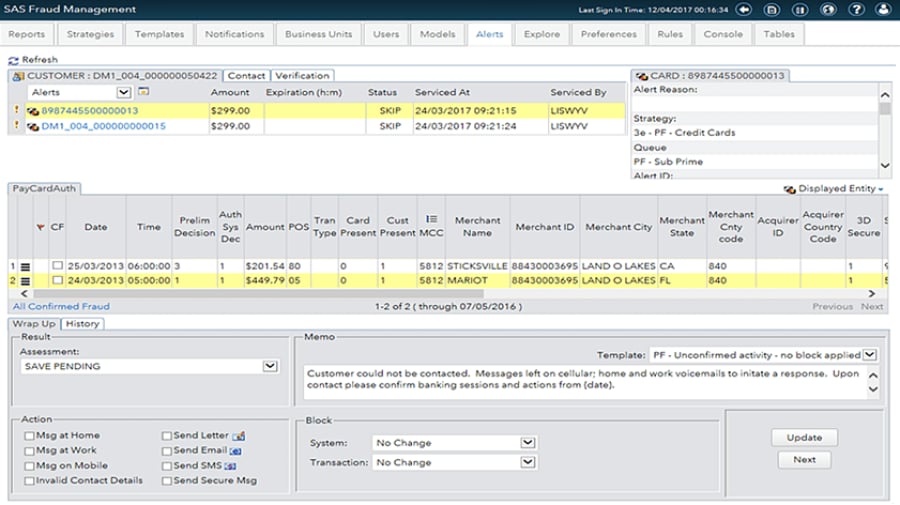900x505 pixels.
Task: Click the Next button in Wrap Up
Action: pyautogui.click(x=804, y=460)
